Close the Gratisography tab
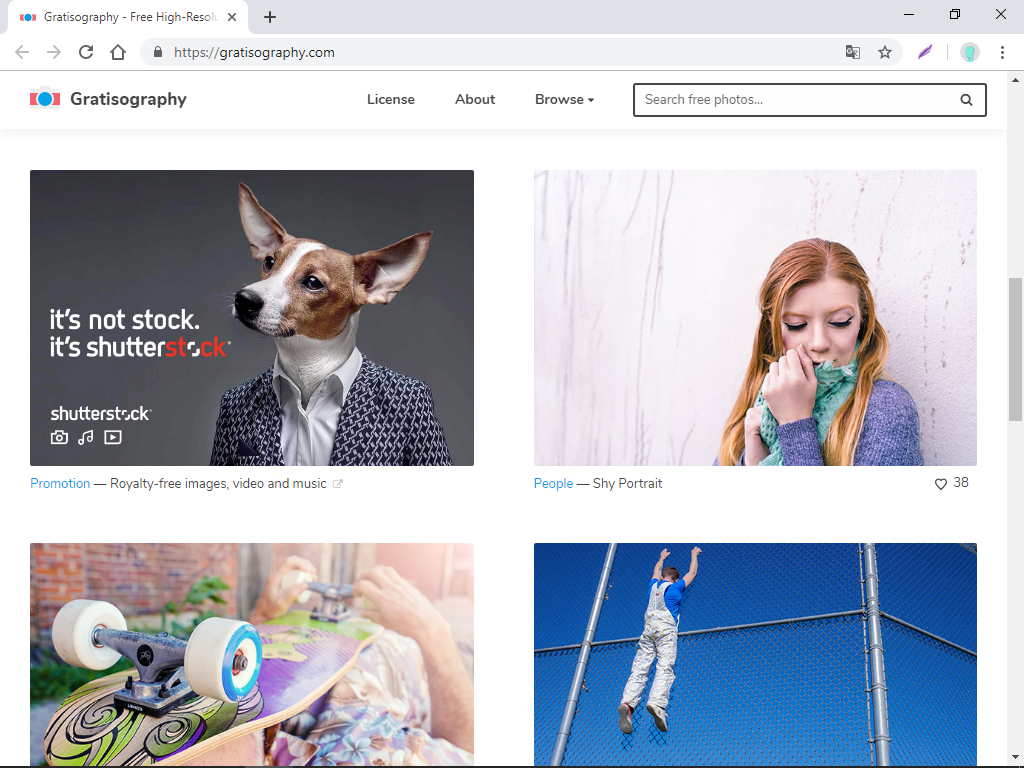 click(x=232, y=17)
